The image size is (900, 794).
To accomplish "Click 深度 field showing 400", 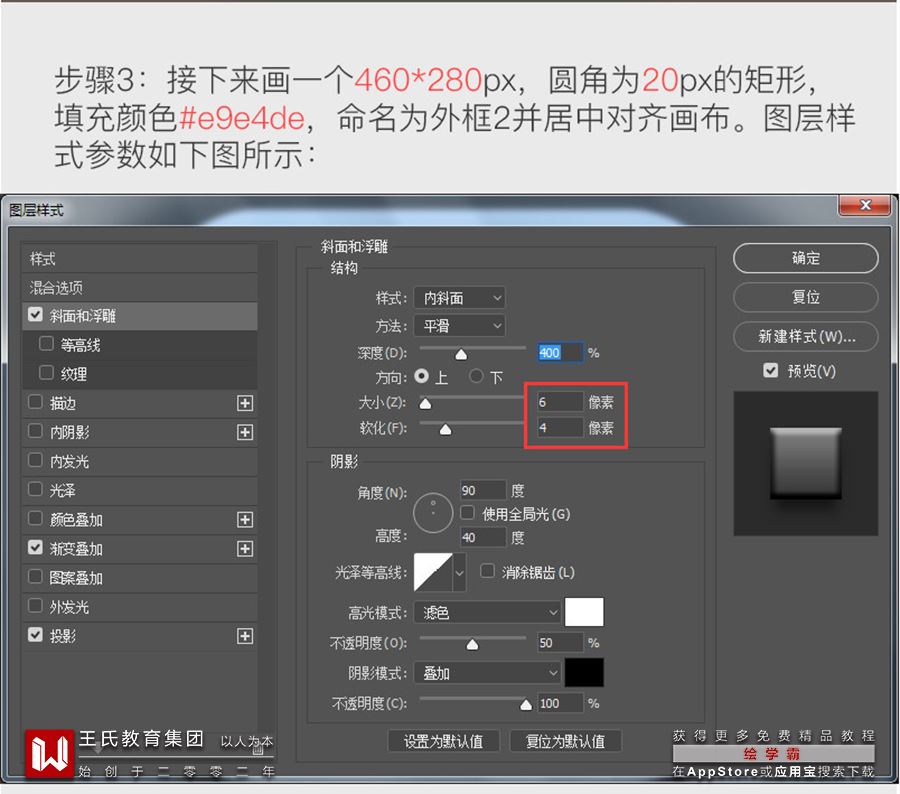I will pyautogui.click(x=560, y=352).
